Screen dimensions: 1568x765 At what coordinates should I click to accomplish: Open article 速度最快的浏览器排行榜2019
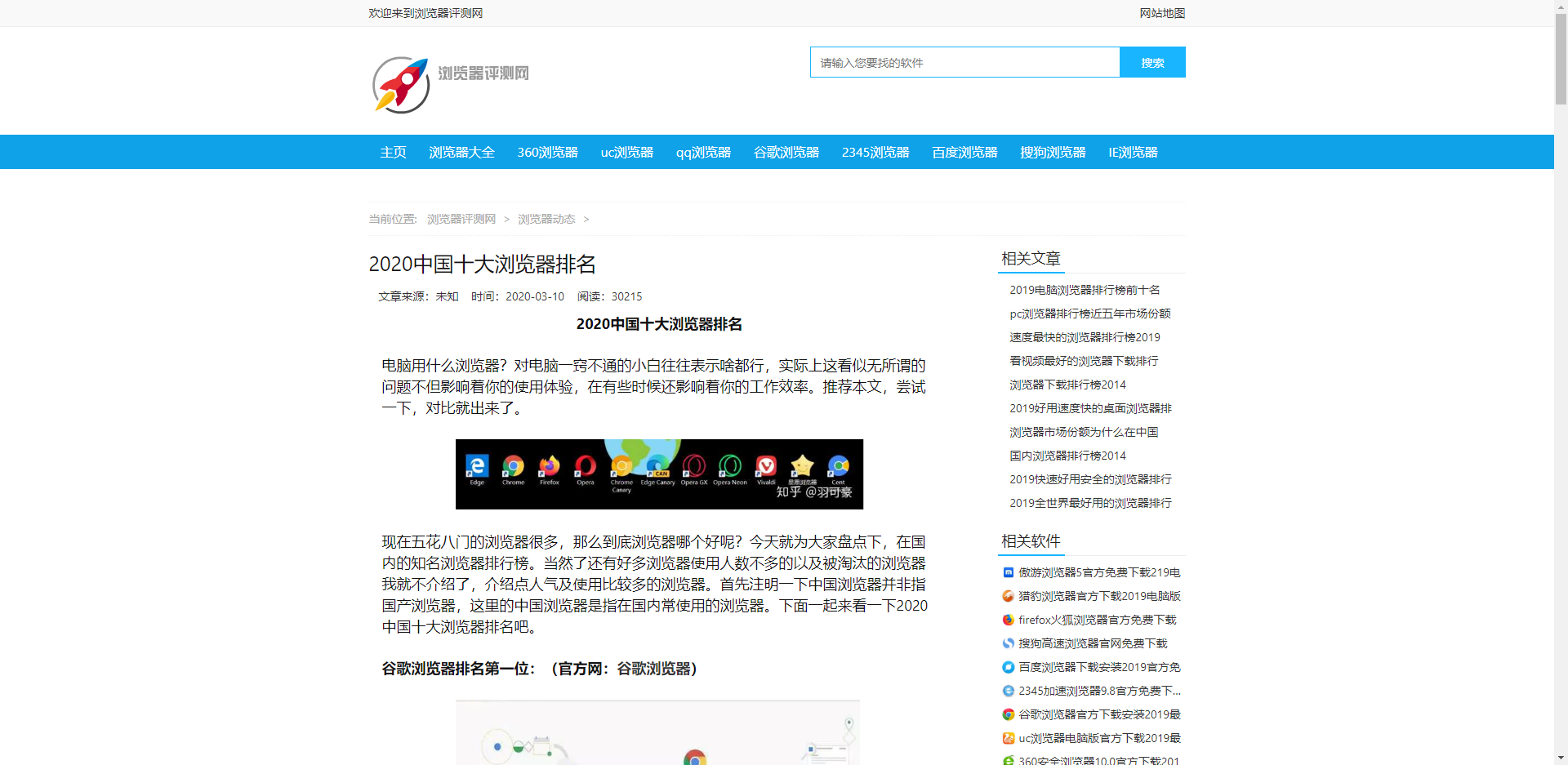click(1085, 337)
